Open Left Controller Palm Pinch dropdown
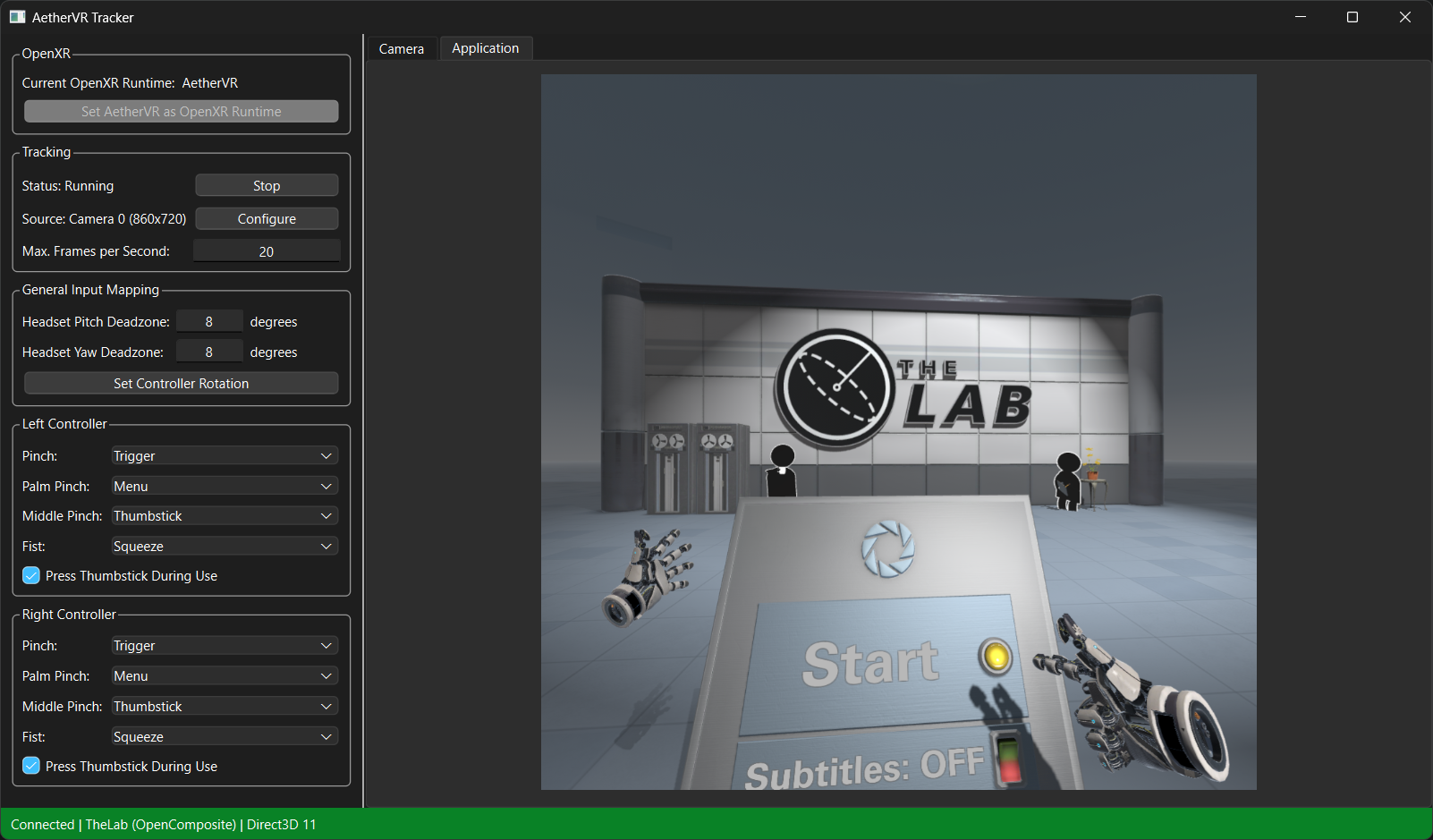The width and height of the screenshot is (1433, 840). pos(225,487)
